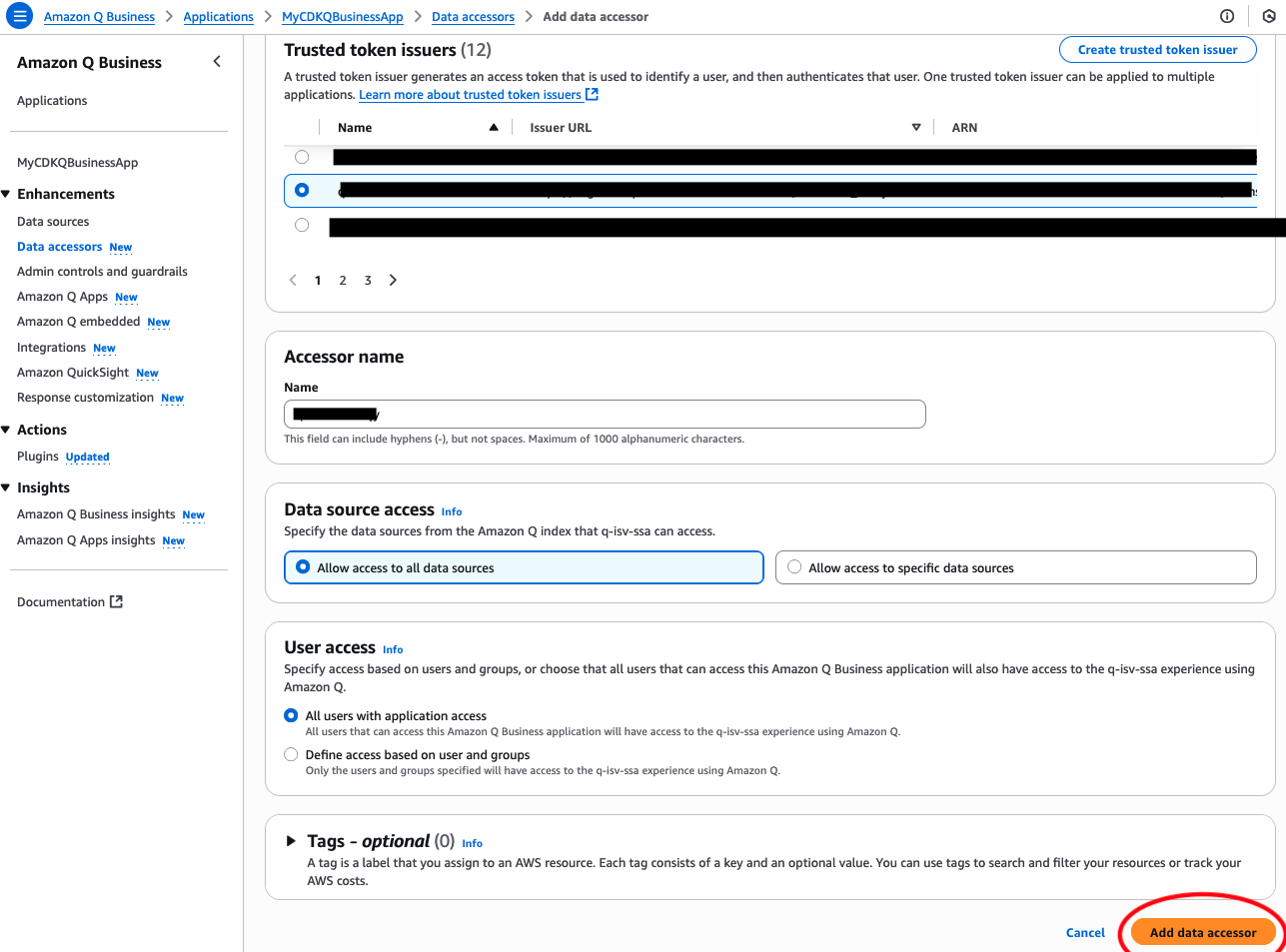The height and width of the screenshot is (952, 1286).
Task: Click the Documentation external link icon
Action: pyautogui.click(x=116, y=601)
